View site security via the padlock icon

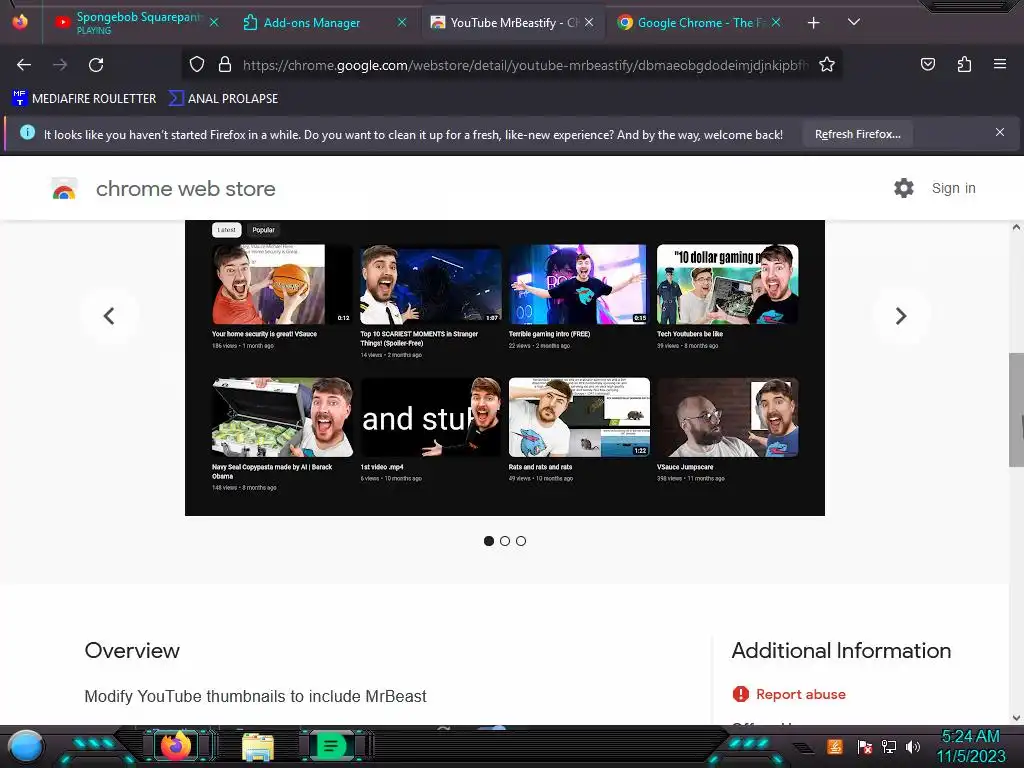pos(225,64)
